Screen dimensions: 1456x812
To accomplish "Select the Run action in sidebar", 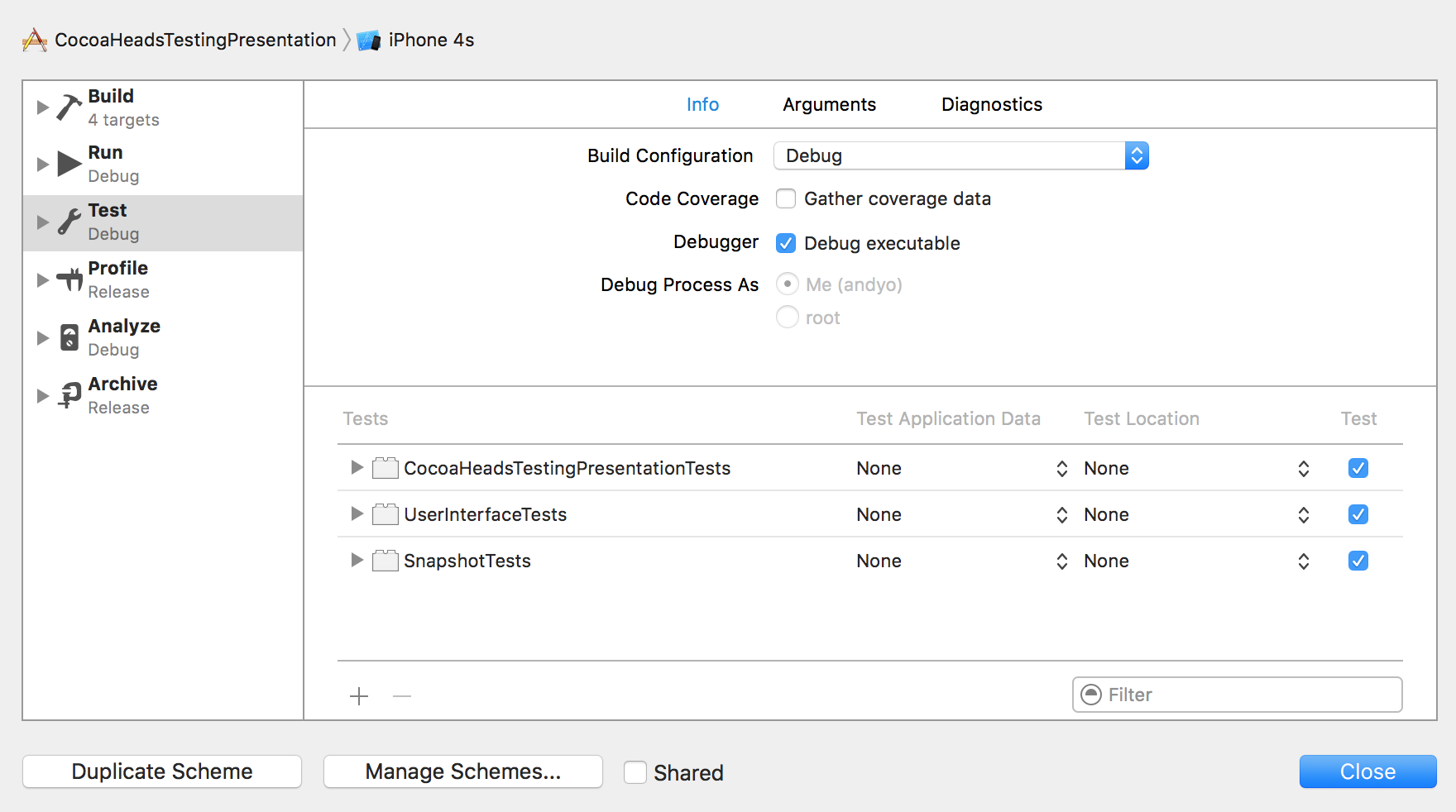I will (x=163, y=165).
